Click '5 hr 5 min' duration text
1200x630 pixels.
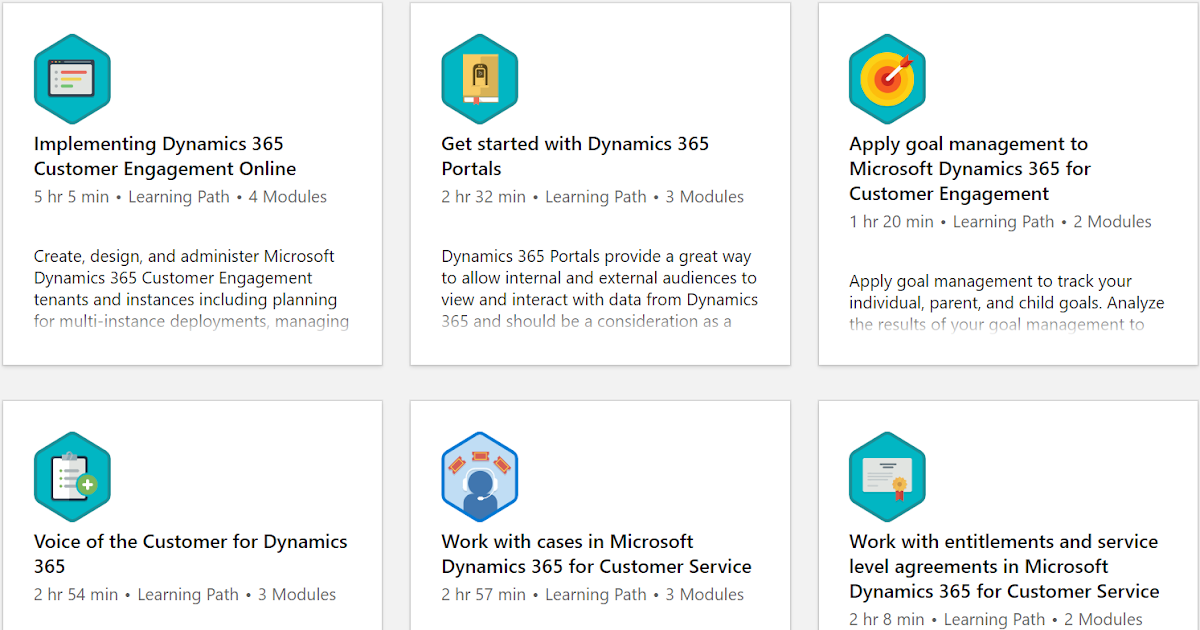click(71, 197)
